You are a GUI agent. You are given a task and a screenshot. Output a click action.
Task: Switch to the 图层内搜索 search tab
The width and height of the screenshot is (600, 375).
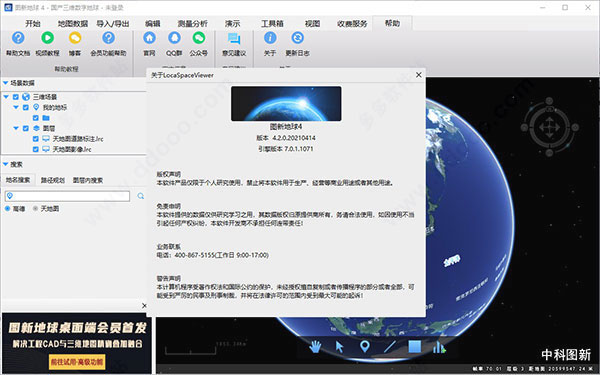tap(88, 180)
